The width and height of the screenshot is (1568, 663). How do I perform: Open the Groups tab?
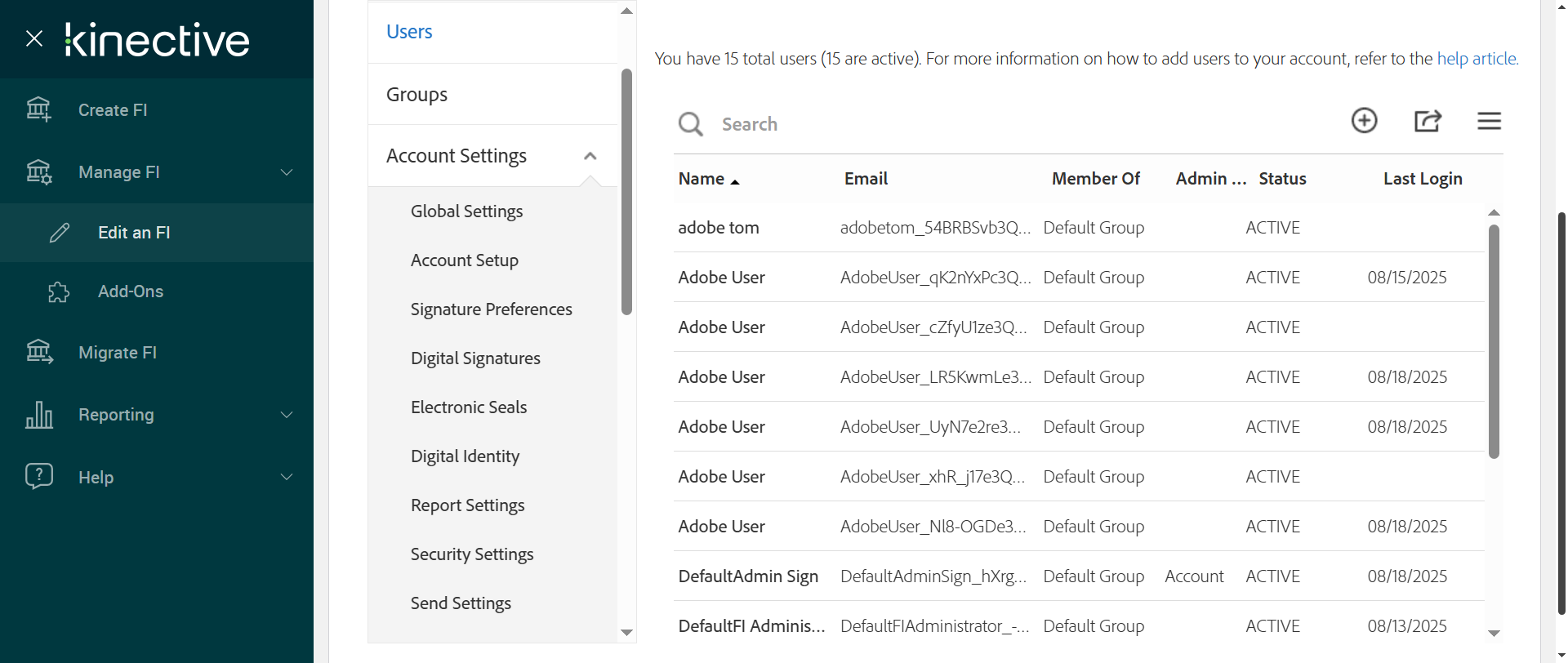[x=416, y=95]
